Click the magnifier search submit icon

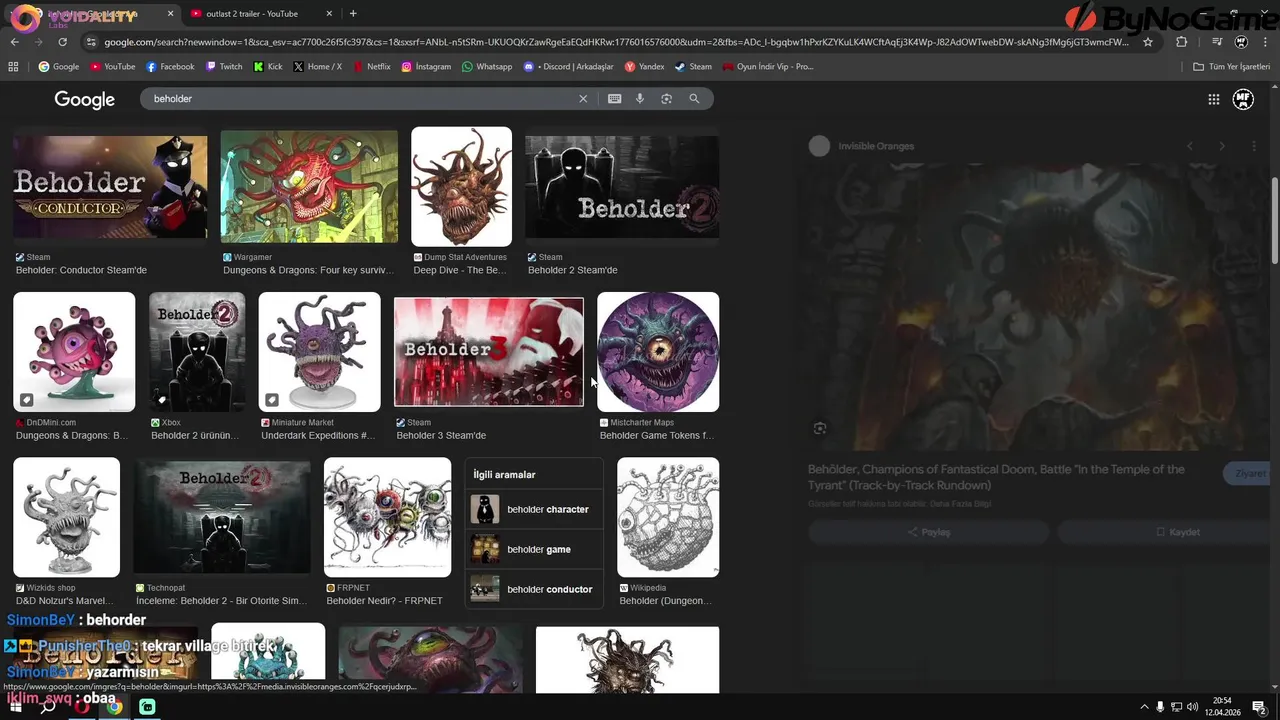tap(694, 99)
